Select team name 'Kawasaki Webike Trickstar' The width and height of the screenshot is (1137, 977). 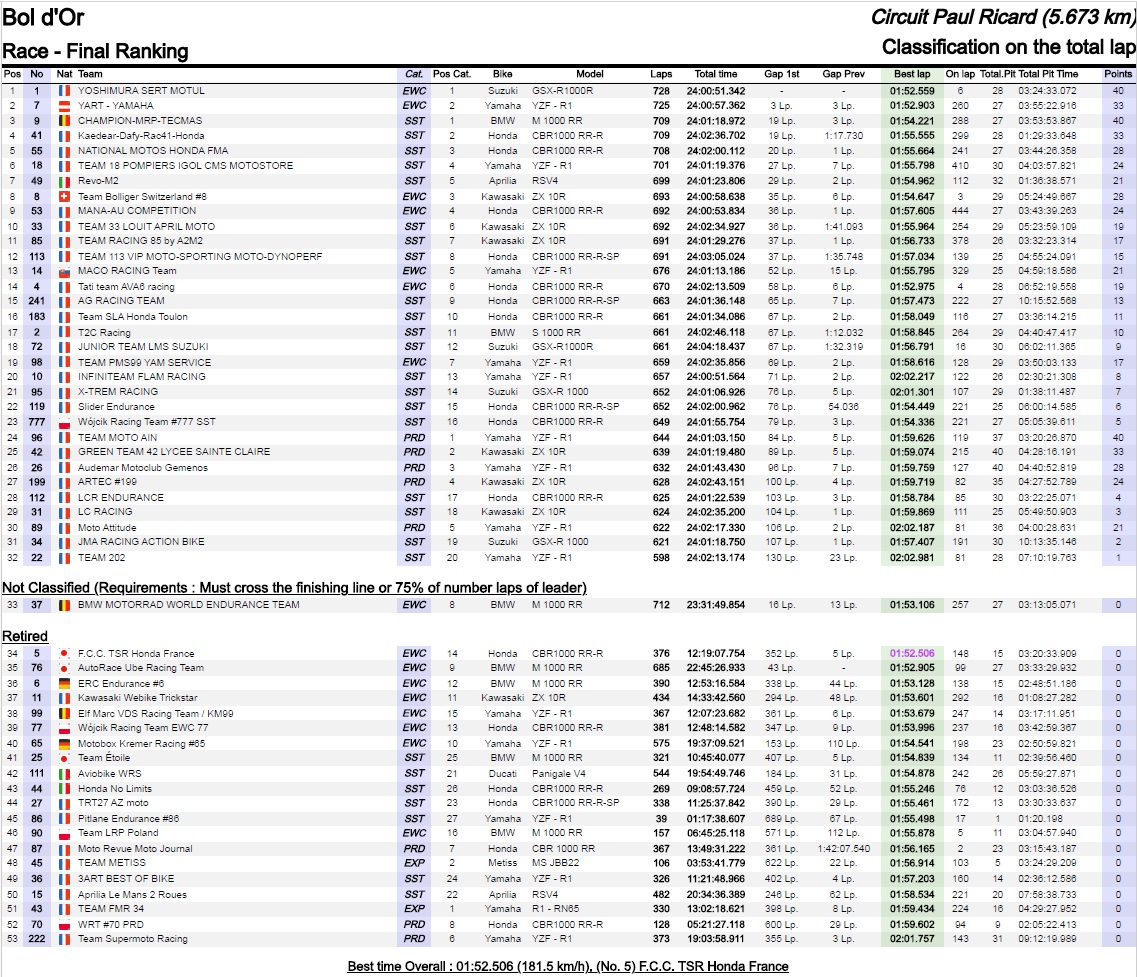pyautogui.click(x=138, y=698)
